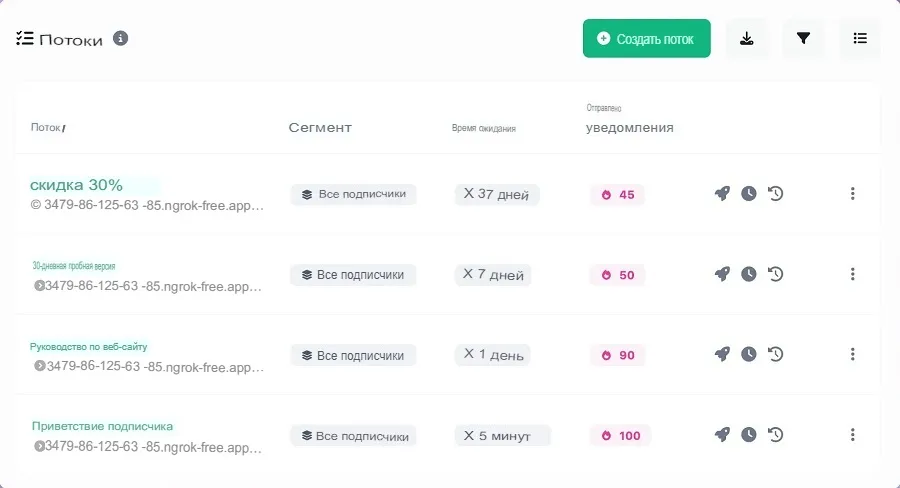Click rocket icon in скидка 30% row
This screenshot has height=488, width=900.
point(722,194)
